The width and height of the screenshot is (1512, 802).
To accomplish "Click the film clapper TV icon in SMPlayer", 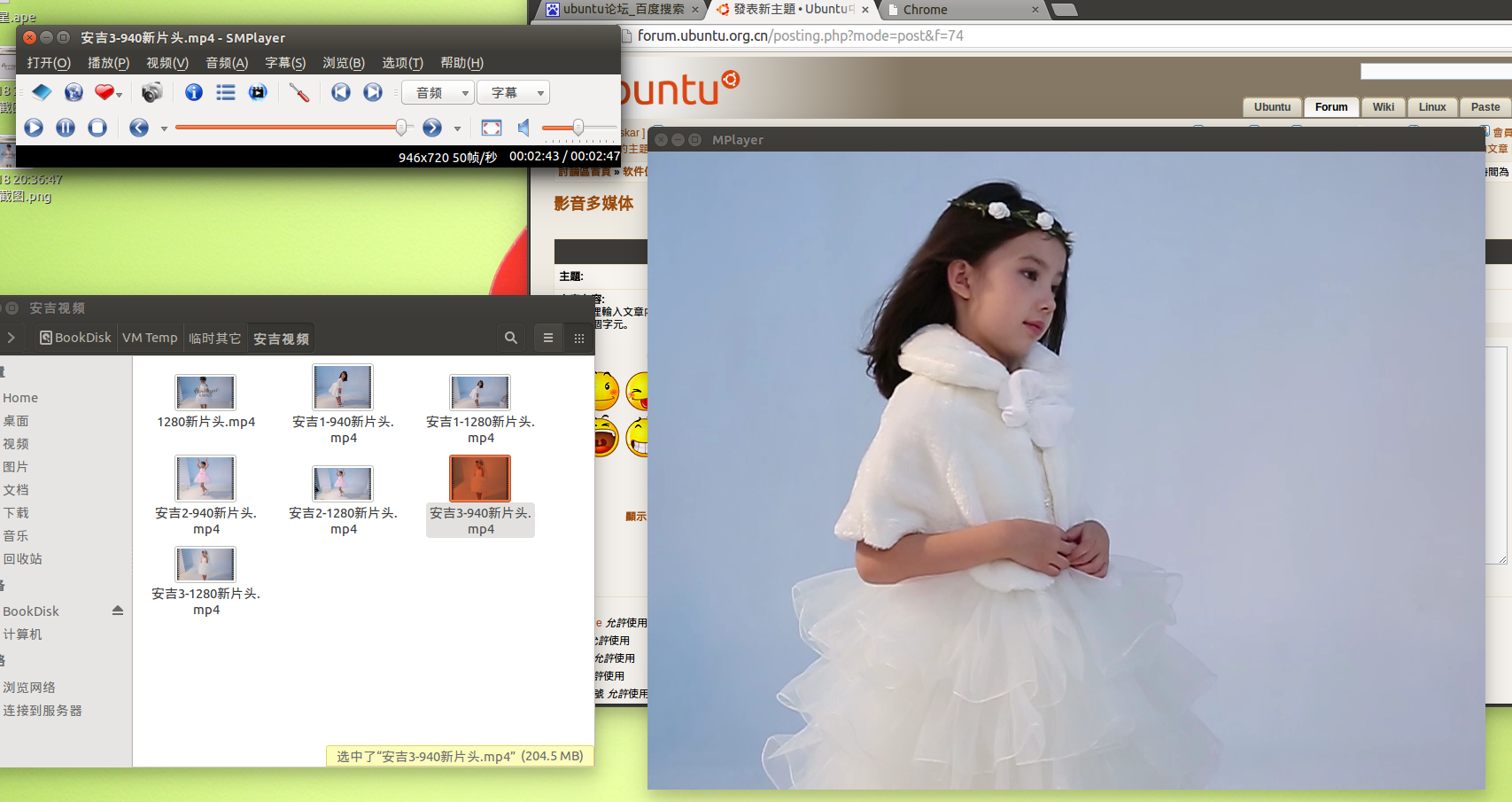I will pos(258,92).
